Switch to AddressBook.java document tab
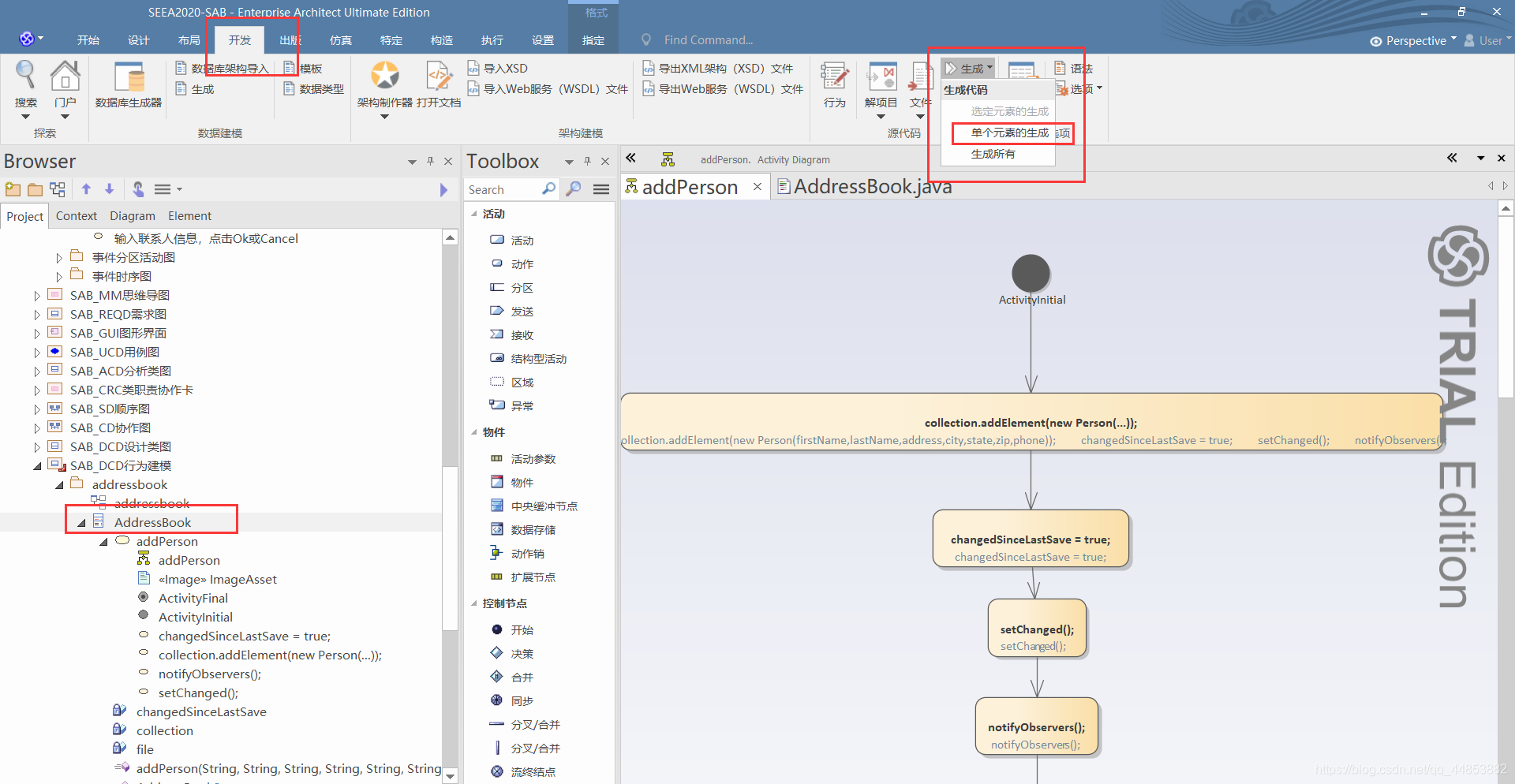This screenshot has width=1515, height=784. (x=865, y=187)
